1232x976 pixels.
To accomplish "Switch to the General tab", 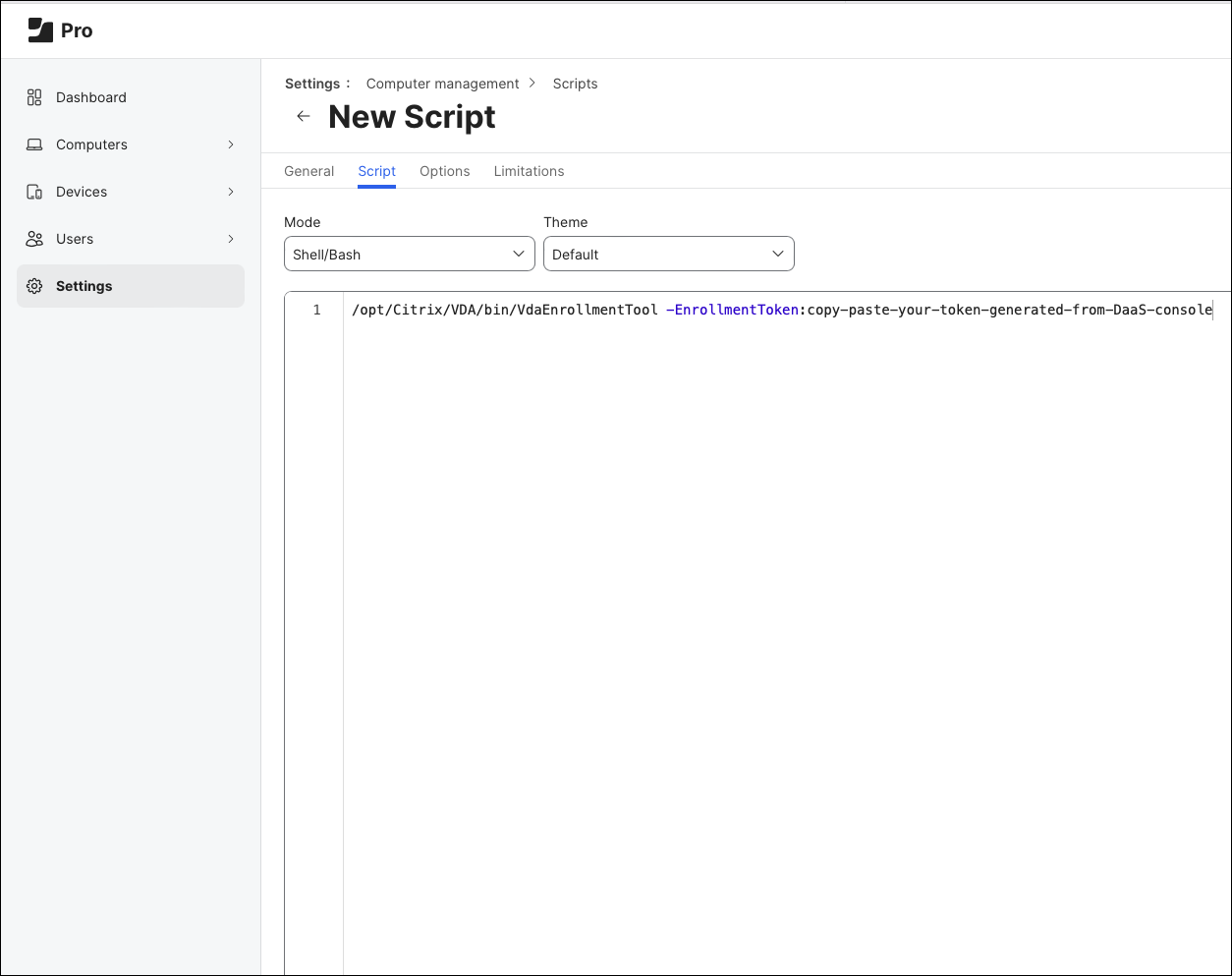I will 308,171.
